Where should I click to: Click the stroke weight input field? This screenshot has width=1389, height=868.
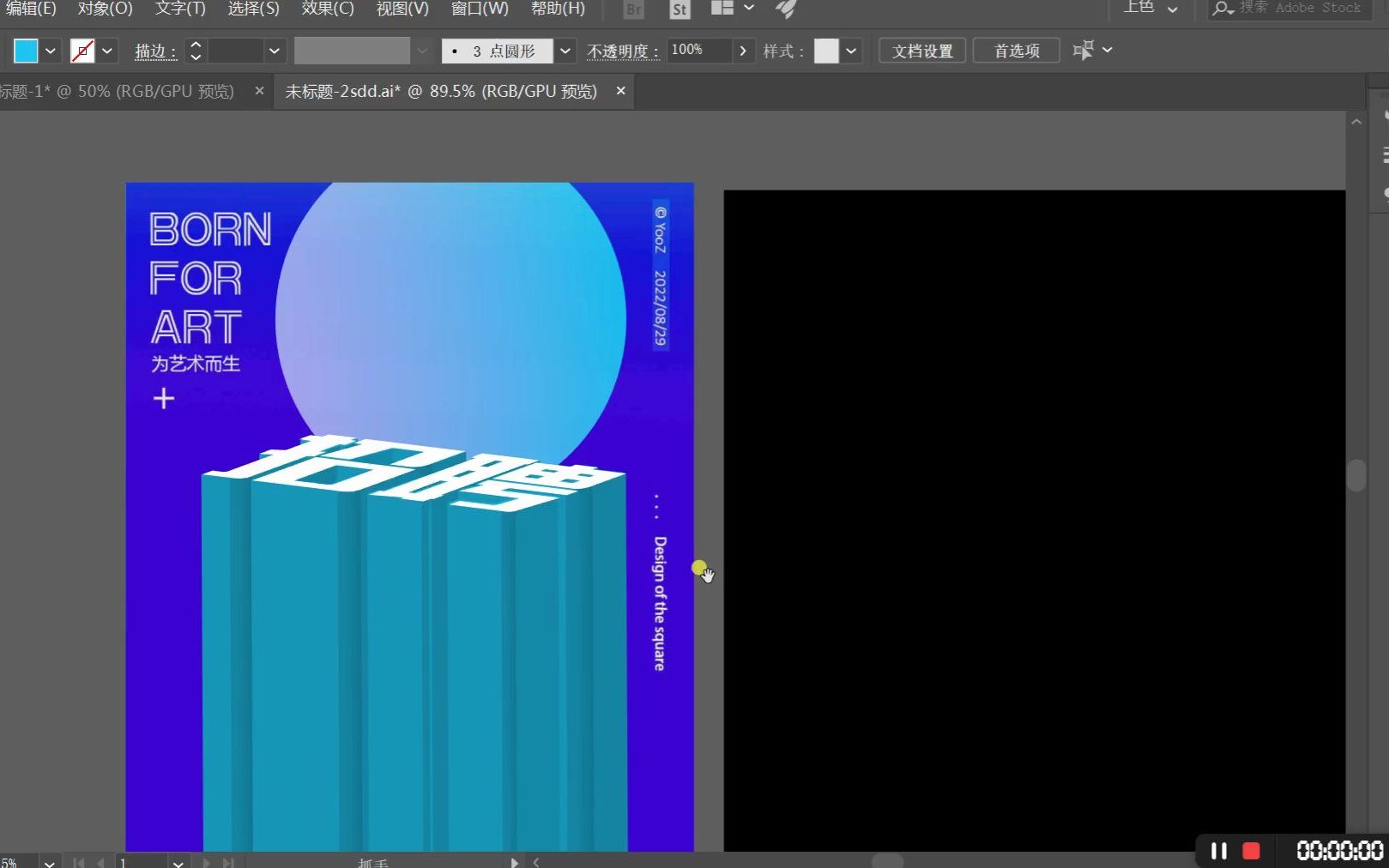click(235, 51)
